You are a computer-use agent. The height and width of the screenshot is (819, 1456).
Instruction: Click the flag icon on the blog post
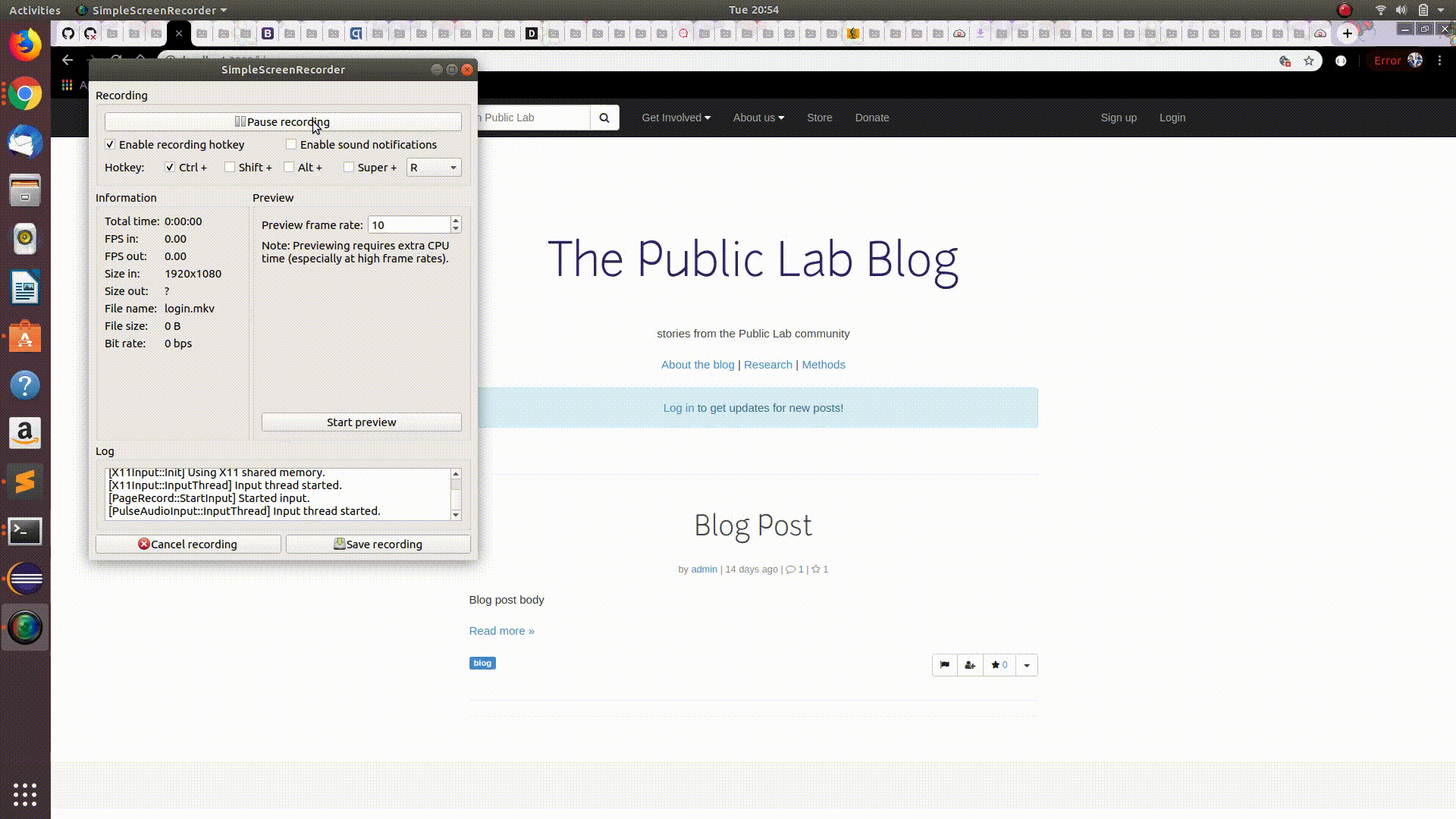[944, 665]
